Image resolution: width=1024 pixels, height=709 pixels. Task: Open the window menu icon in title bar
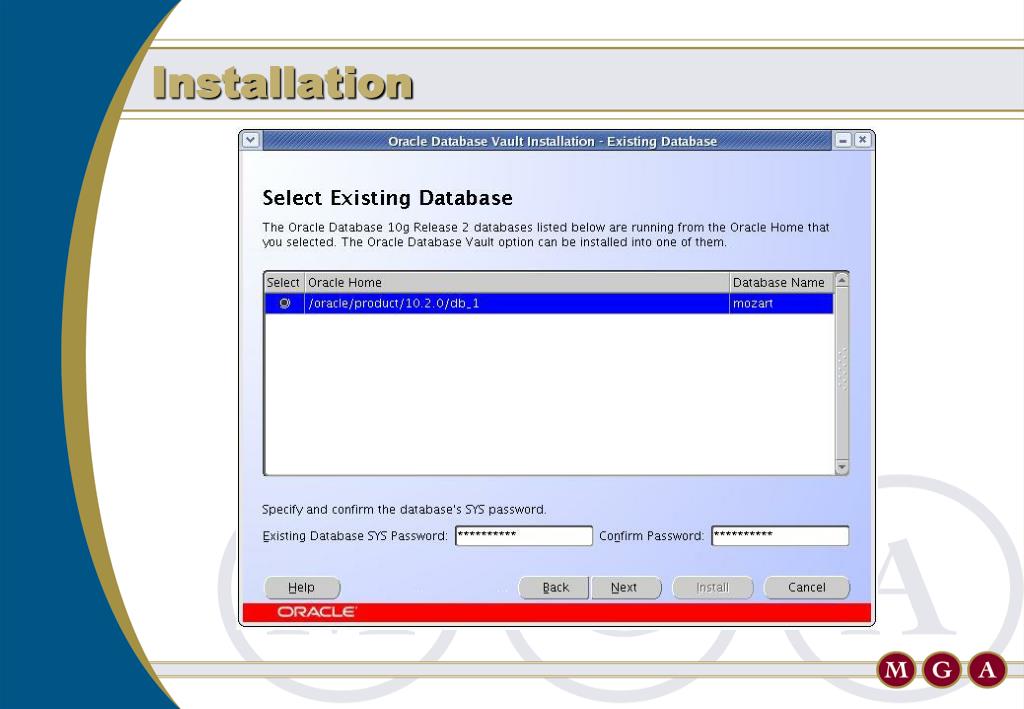[x=251, y=140]
